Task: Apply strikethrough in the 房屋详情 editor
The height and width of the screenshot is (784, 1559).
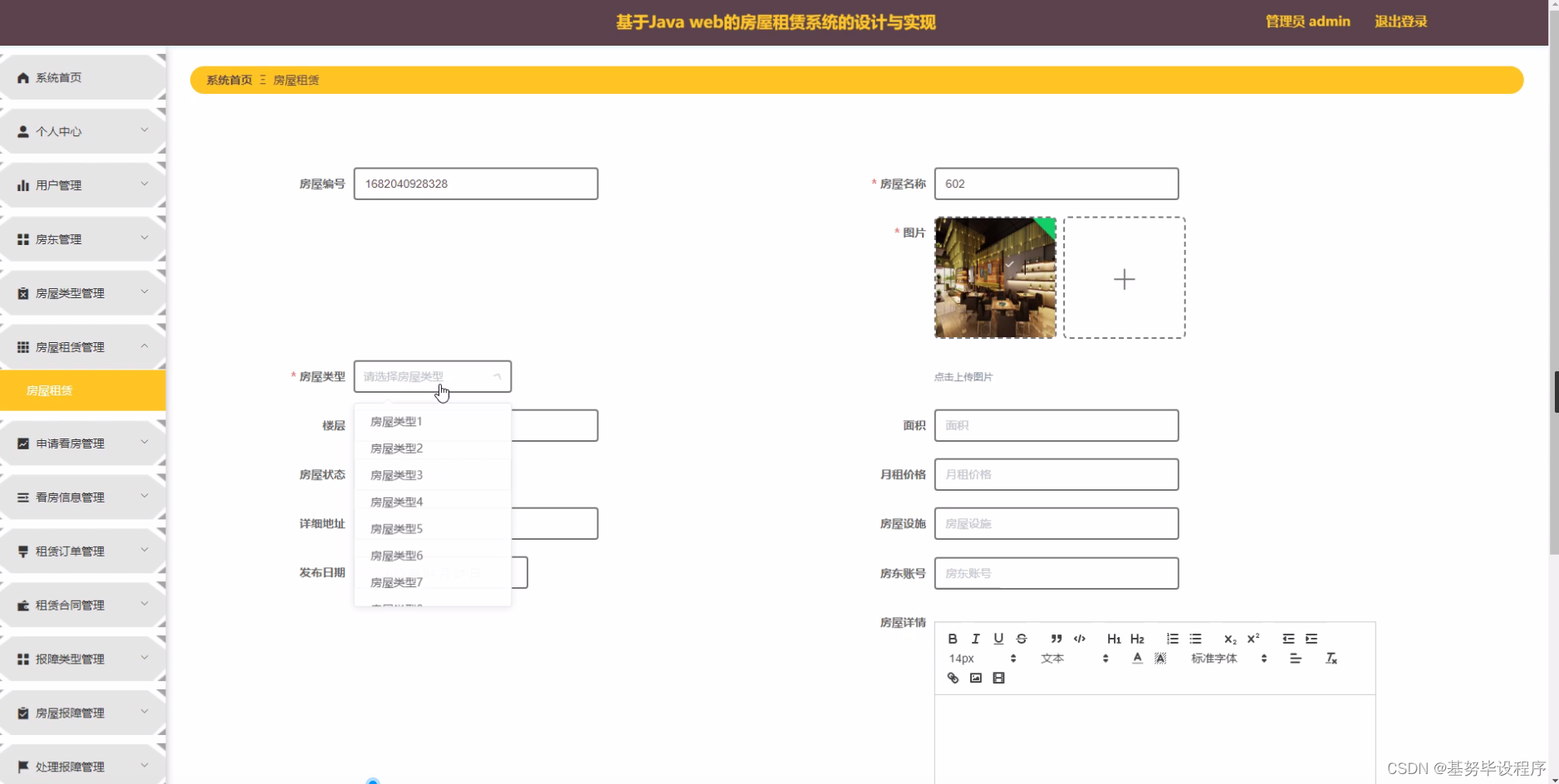Action: 1022,639
